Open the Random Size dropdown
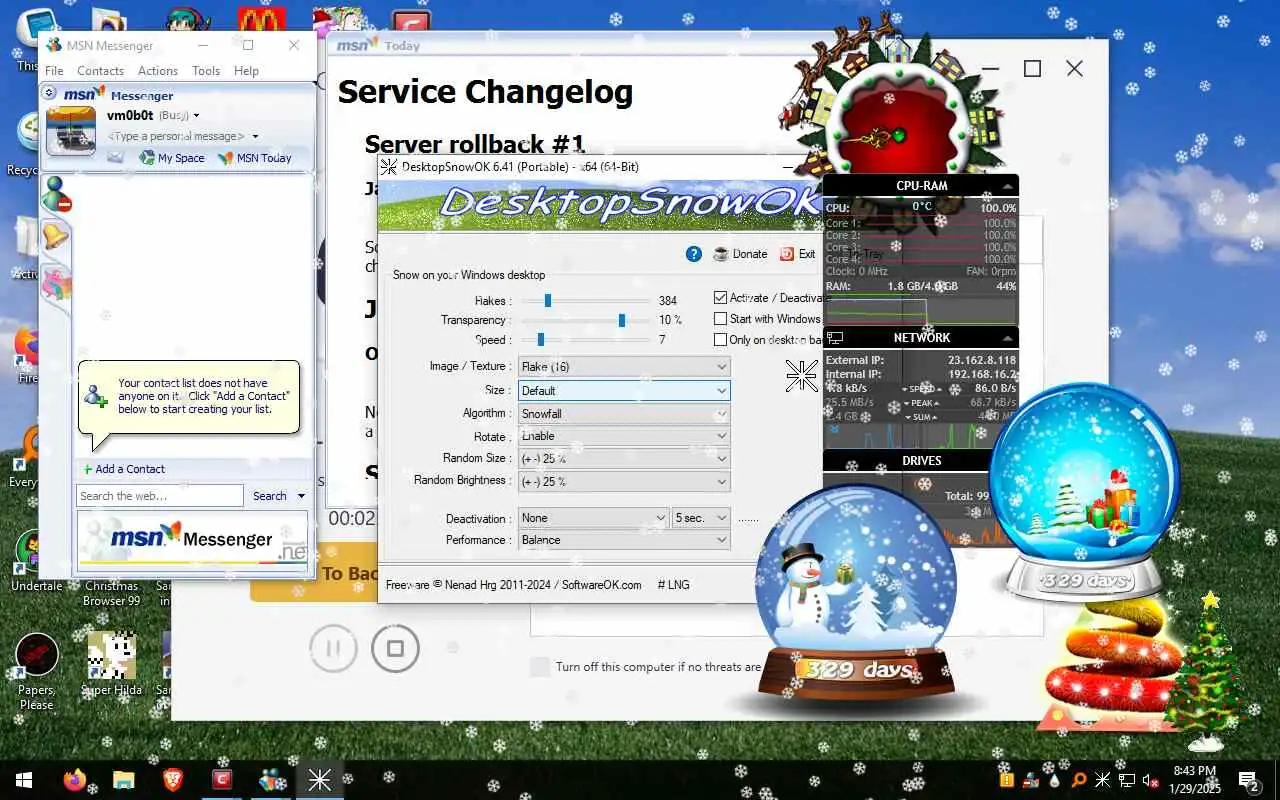 coord(624,458)
